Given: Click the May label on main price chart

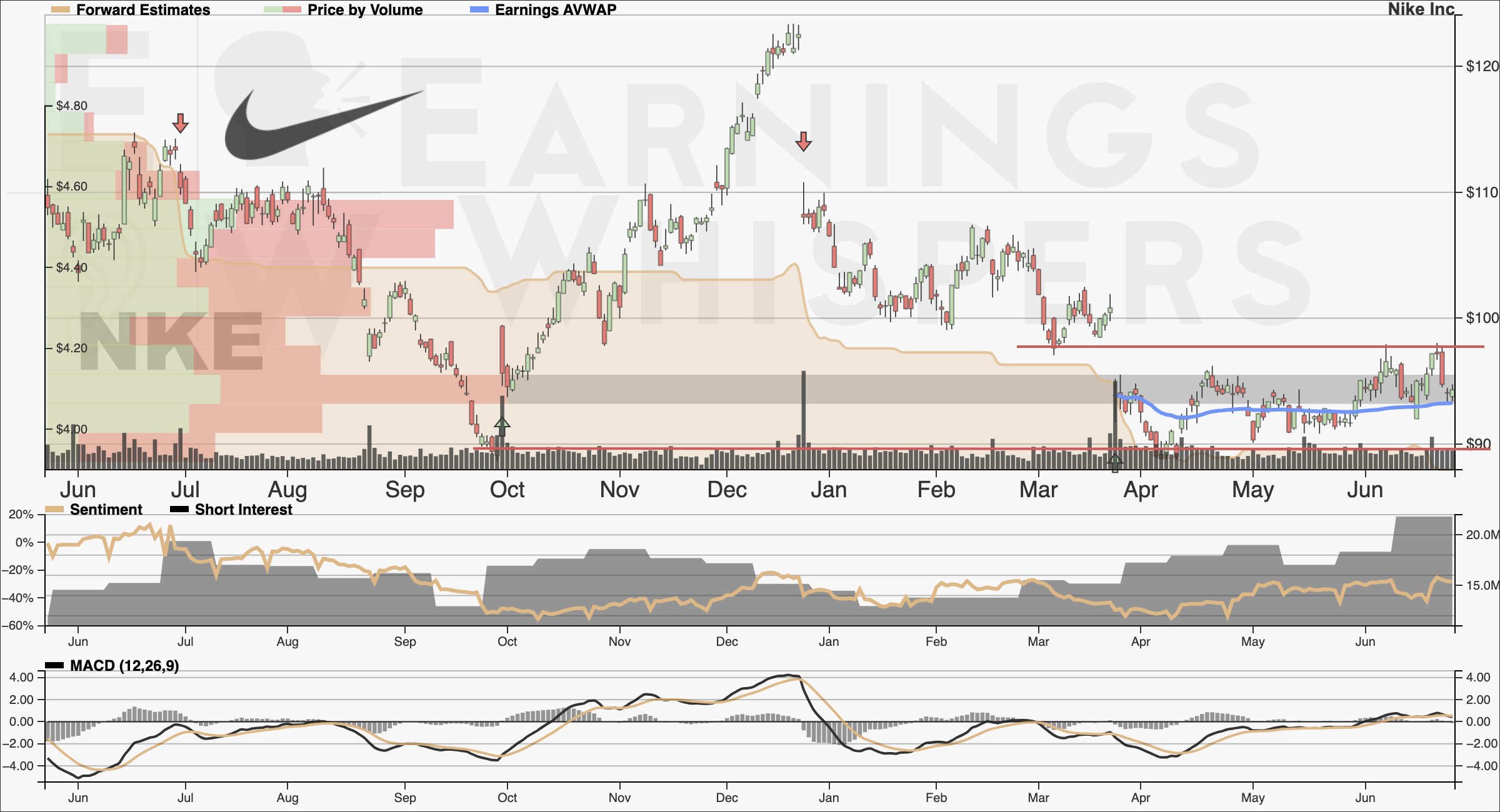Looking at the screenshot, I should [1252, 490].
